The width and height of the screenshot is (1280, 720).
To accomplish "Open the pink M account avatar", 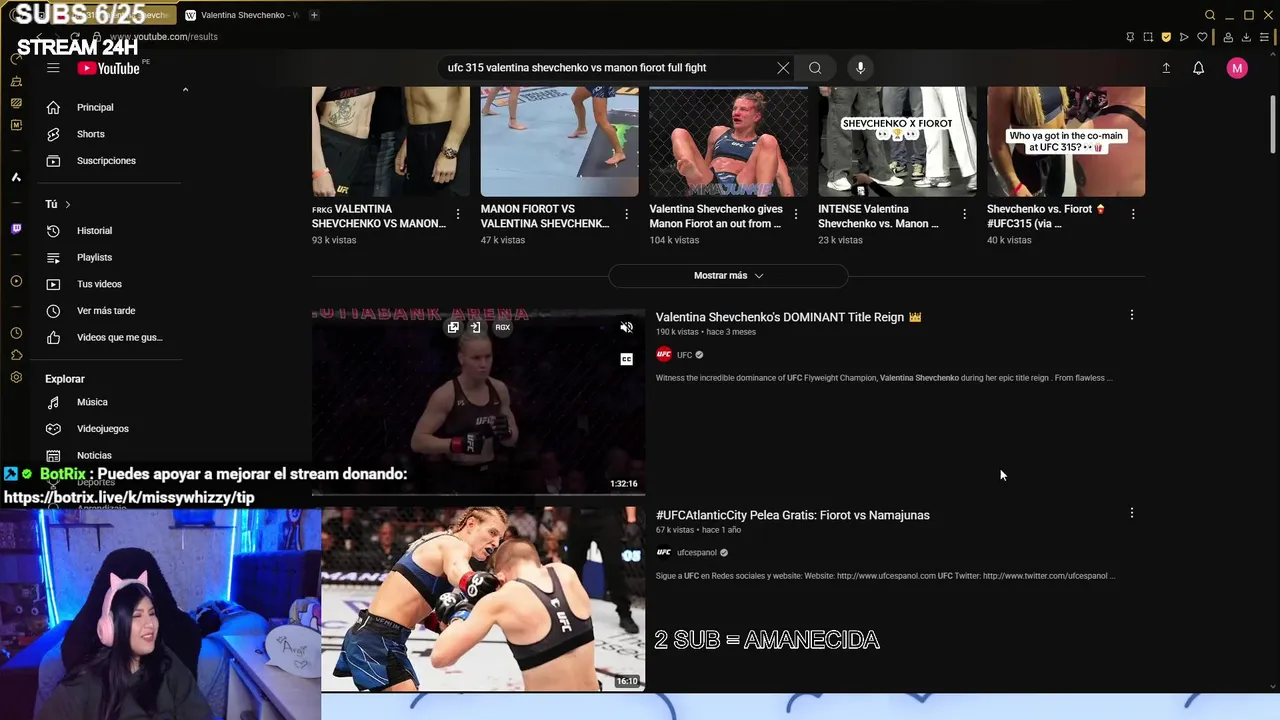I will [x=1237, y=68].
